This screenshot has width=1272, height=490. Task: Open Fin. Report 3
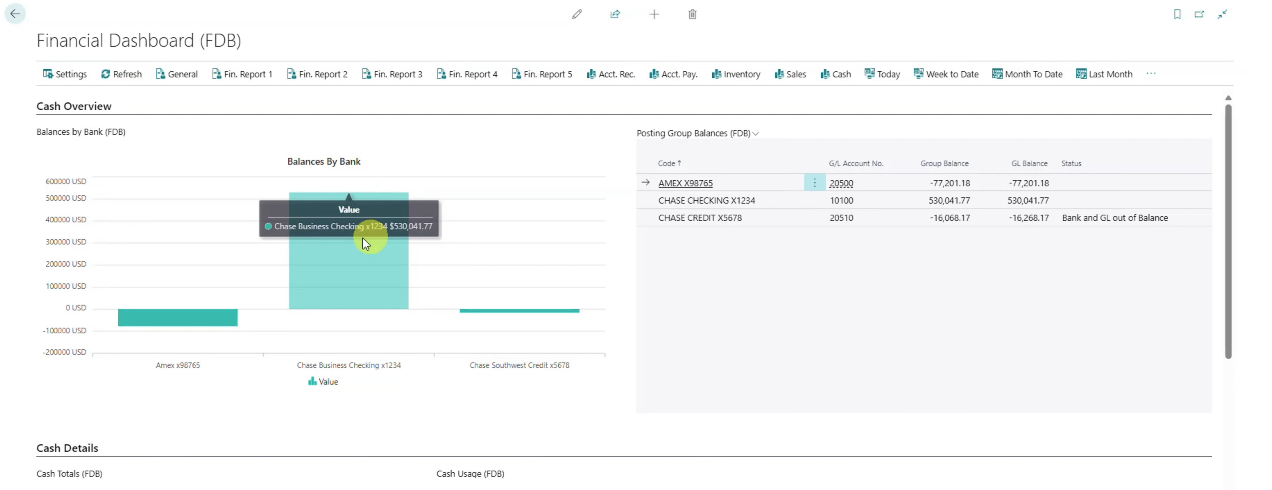[392, 74]
